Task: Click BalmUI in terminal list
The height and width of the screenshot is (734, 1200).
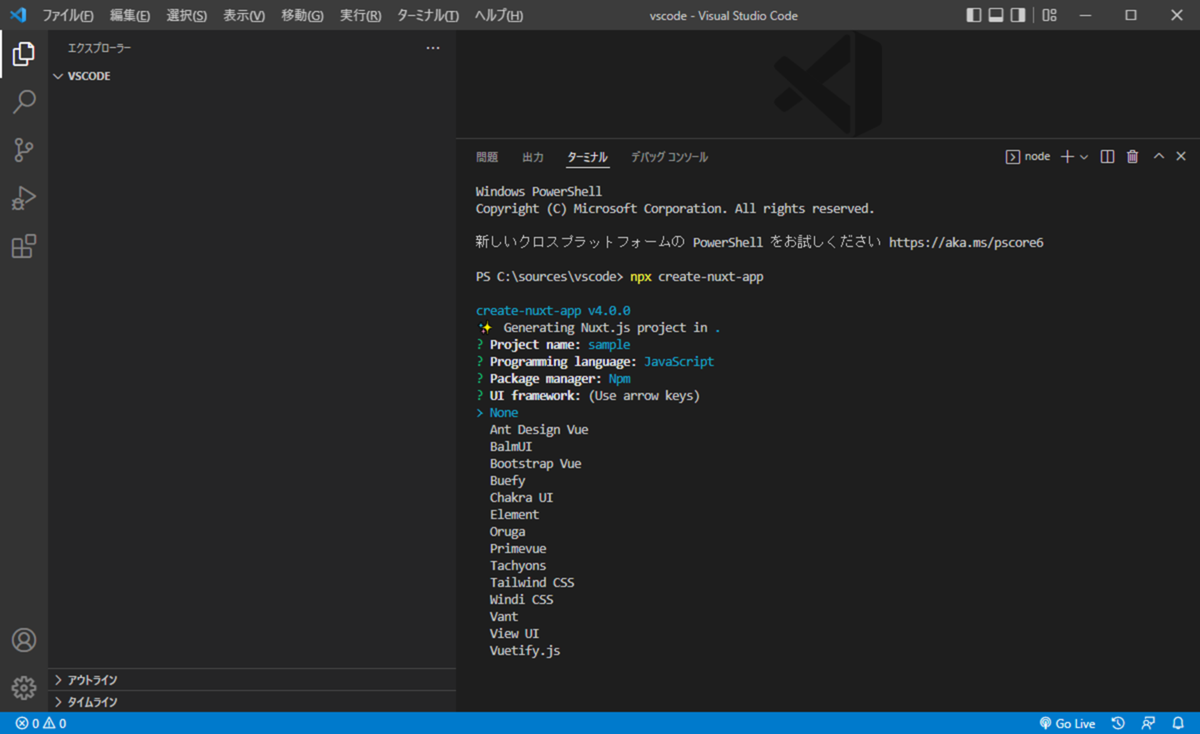Action: [x=511, y=446]
